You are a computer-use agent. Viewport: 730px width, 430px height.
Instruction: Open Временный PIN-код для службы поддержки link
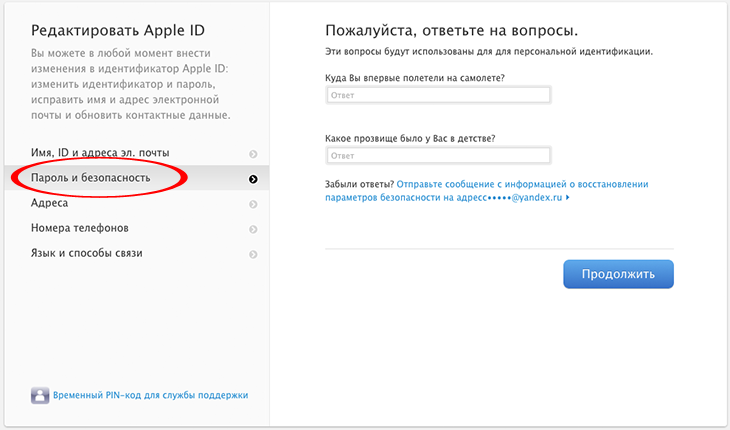pyautogui.click(x=150, y=395)
